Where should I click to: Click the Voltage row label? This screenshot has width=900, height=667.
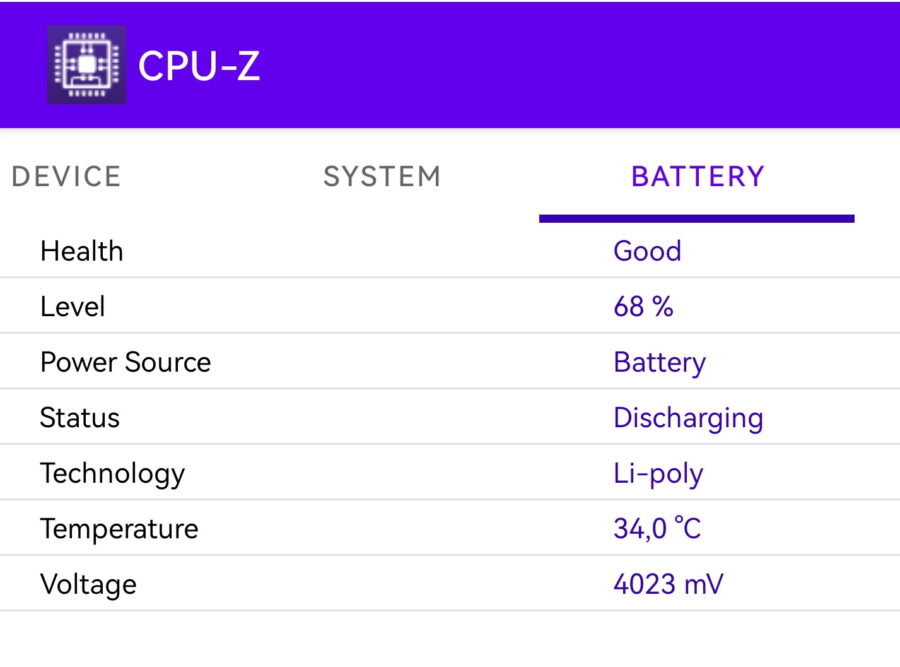(x=88, y=585)
